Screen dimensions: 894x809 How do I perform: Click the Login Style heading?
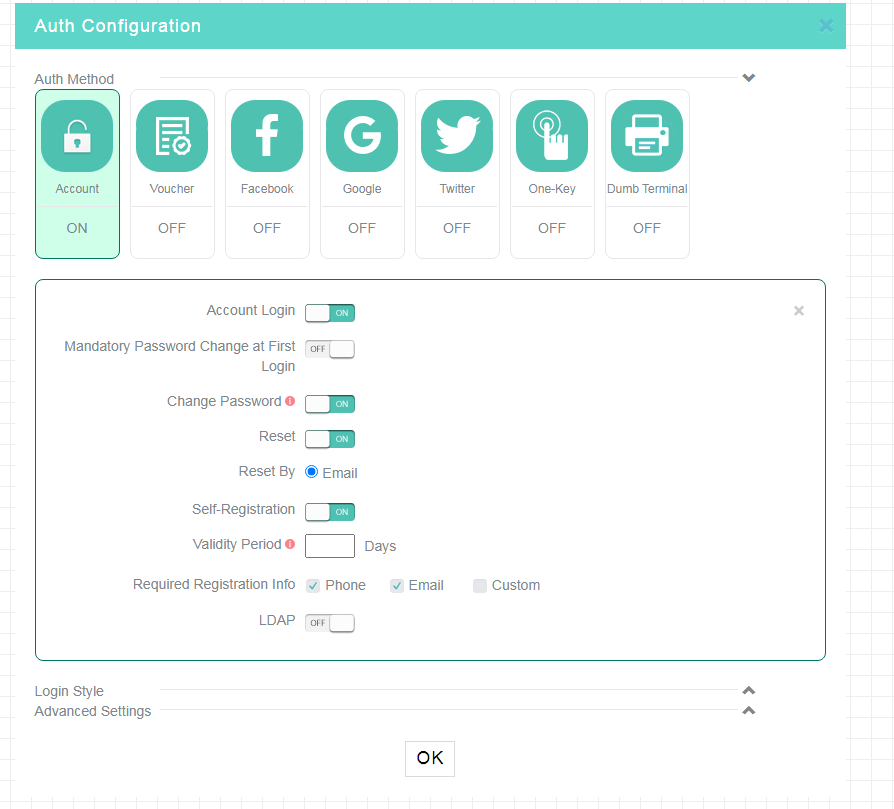coord(69,691)
